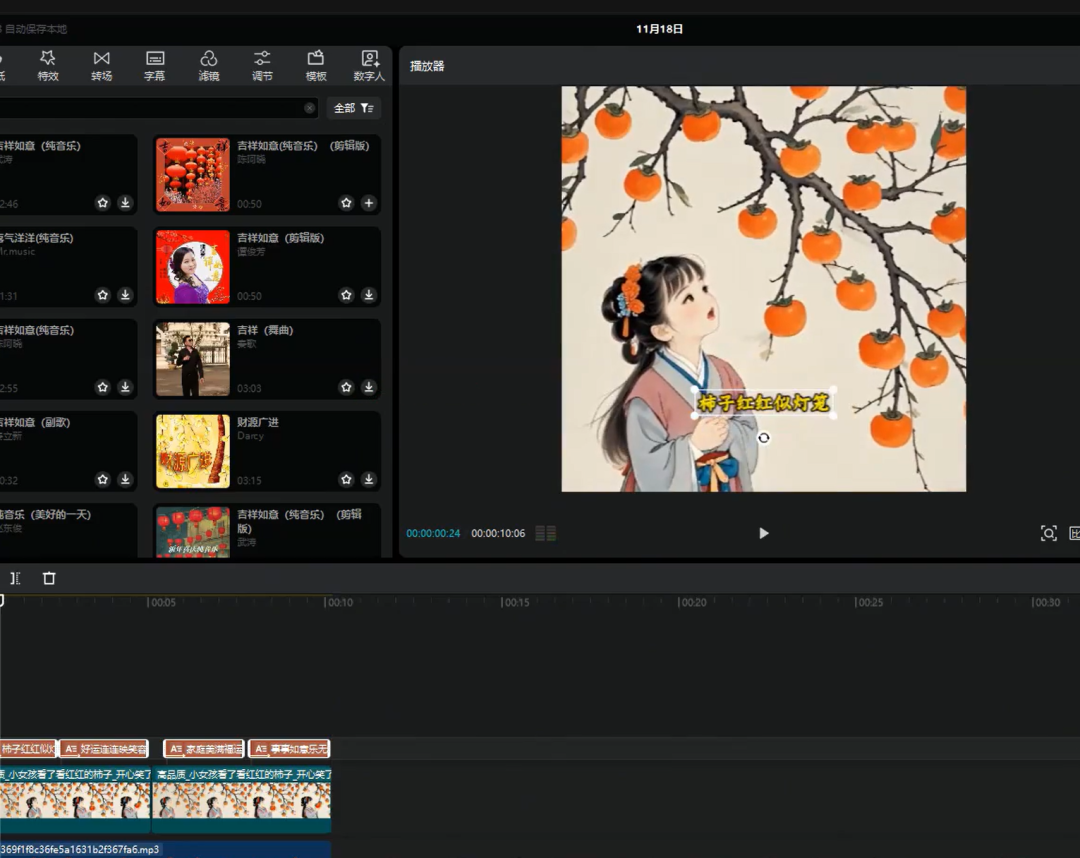Select the 柿子红红似灯 text clip on timeline
The height and width of the screenshot is (858, 1080).
click(28, 749)
